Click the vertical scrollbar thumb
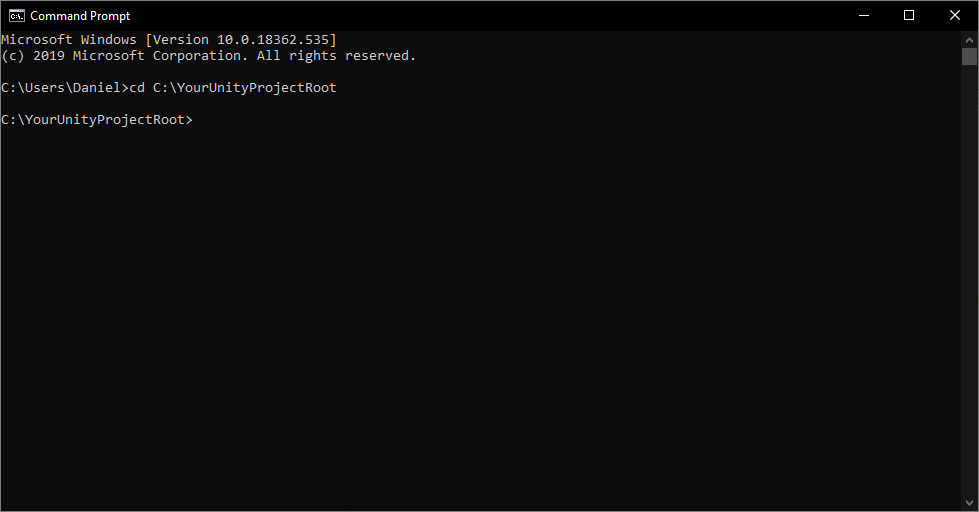This screenshot has width=979, height=512. (x=969, y=56)
